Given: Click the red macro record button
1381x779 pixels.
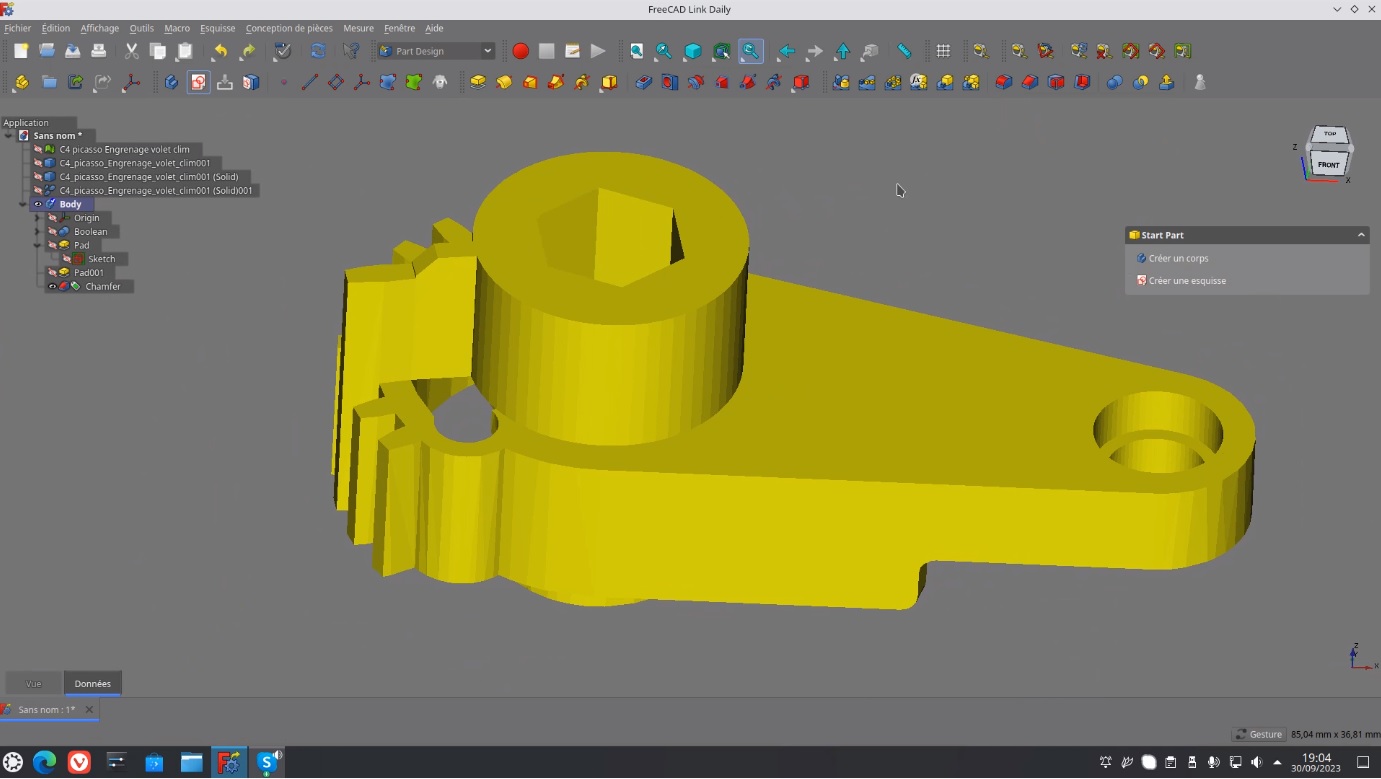Looking at the screenshot, I should point(520,51).
